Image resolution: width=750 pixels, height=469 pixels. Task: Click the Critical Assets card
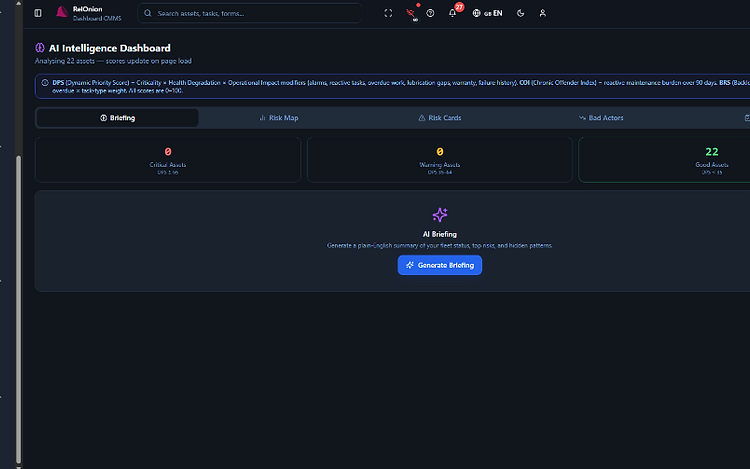(168, 160)
